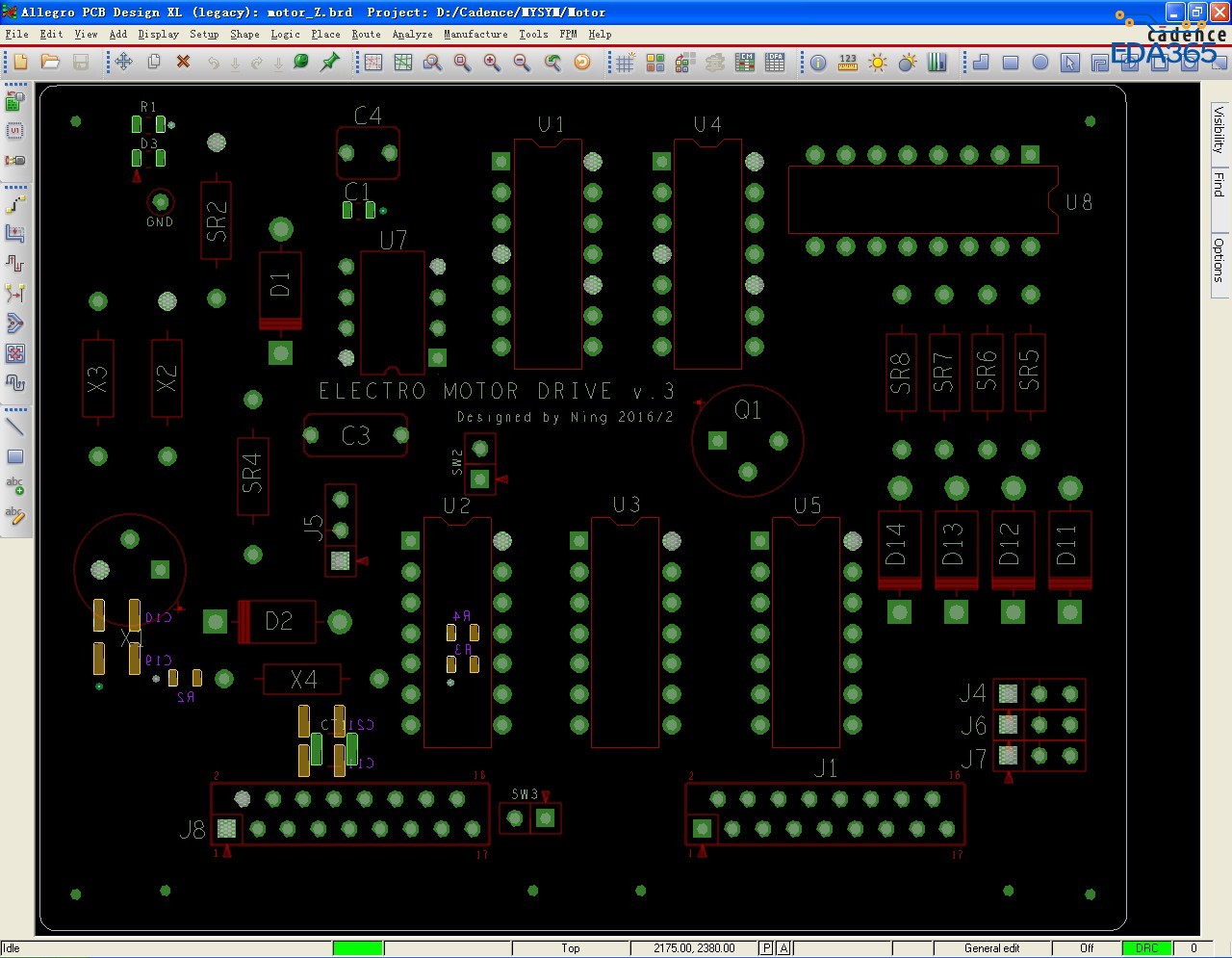The height and width of the screenshot is (958, 1232).
Task: Open the Analyze menu
Action: pyautogui.click(x=412, y=34)
